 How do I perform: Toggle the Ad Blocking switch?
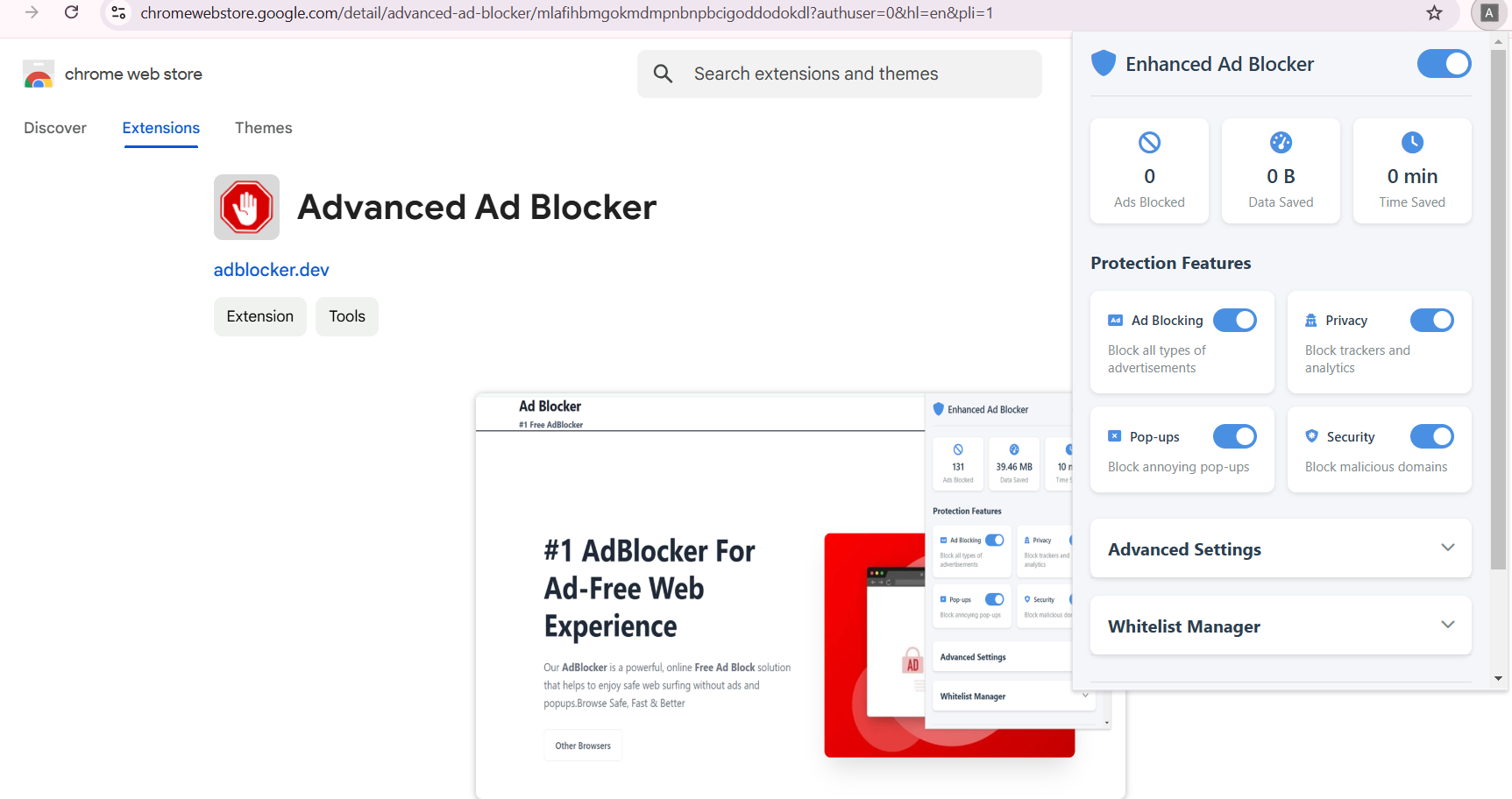pos(1234,321)
